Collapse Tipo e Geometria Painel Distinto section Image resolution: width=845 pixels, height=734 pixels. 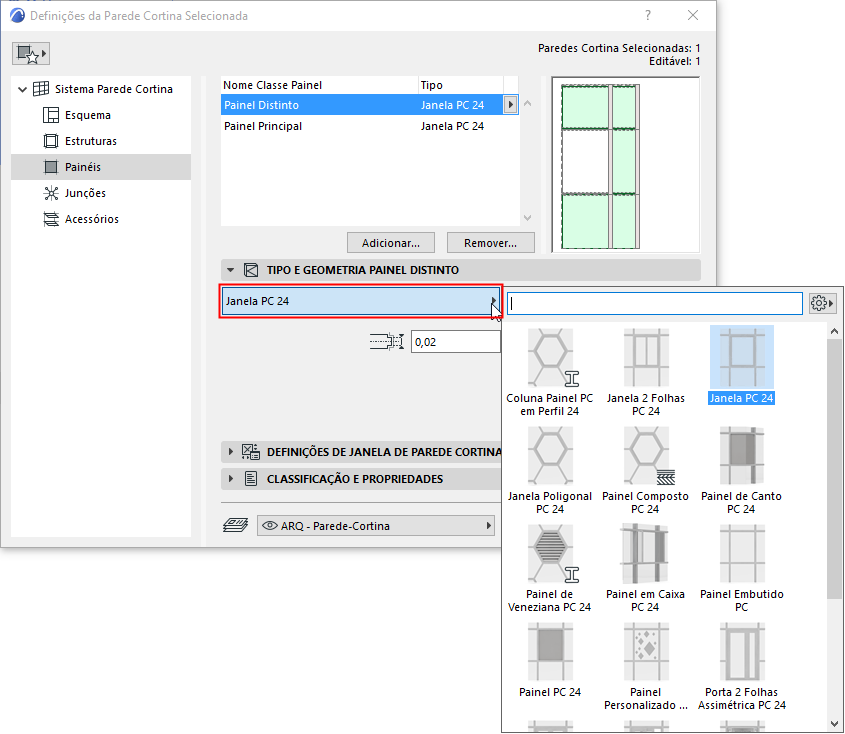[231, 270]
